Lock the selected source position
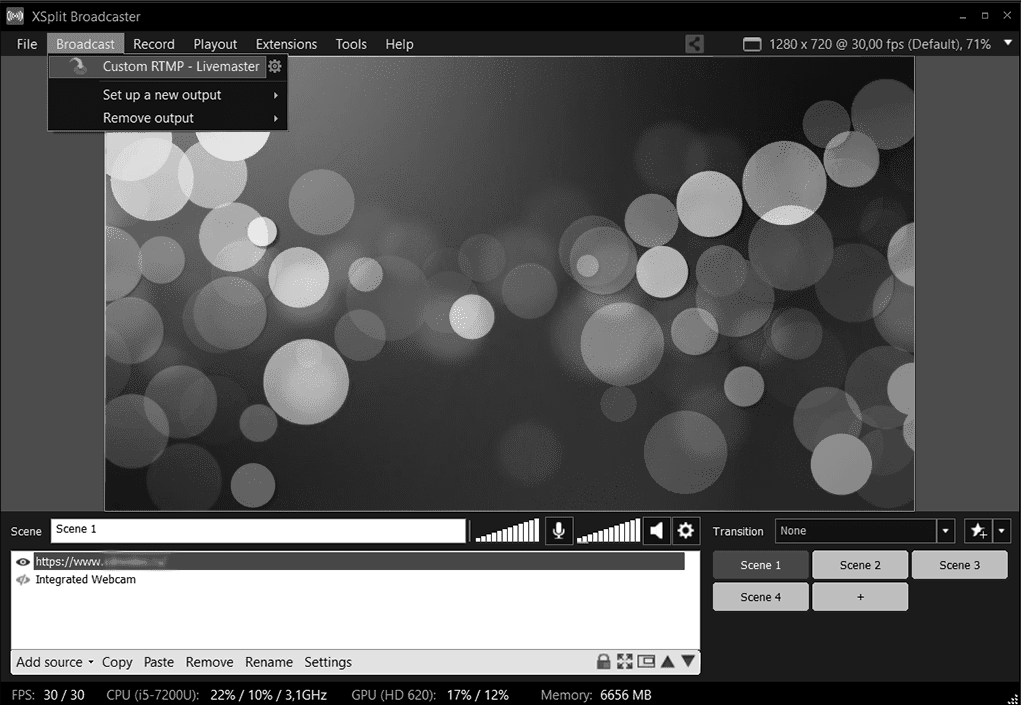Image resolution: width=1021 pixels, height=705 pixels. [603, 662]
